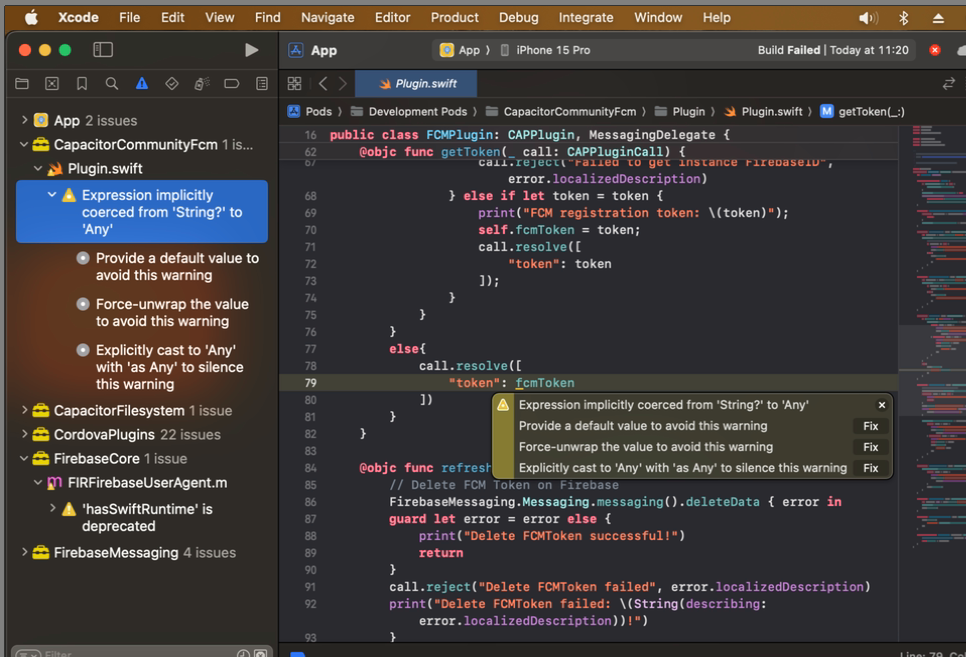Screen dimensions: 966x657
Task: Open the Debug menu
Action: point(519,17)
